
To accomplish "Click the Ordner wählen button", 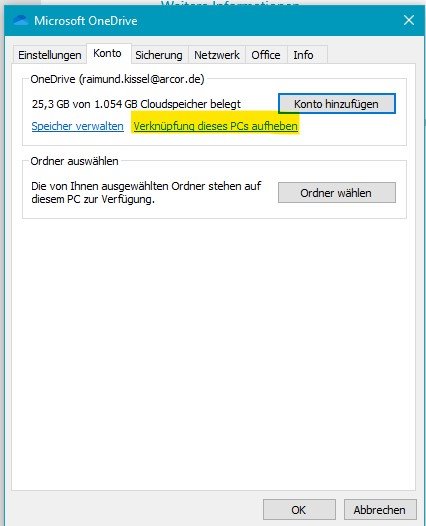I will coord(336,193).
